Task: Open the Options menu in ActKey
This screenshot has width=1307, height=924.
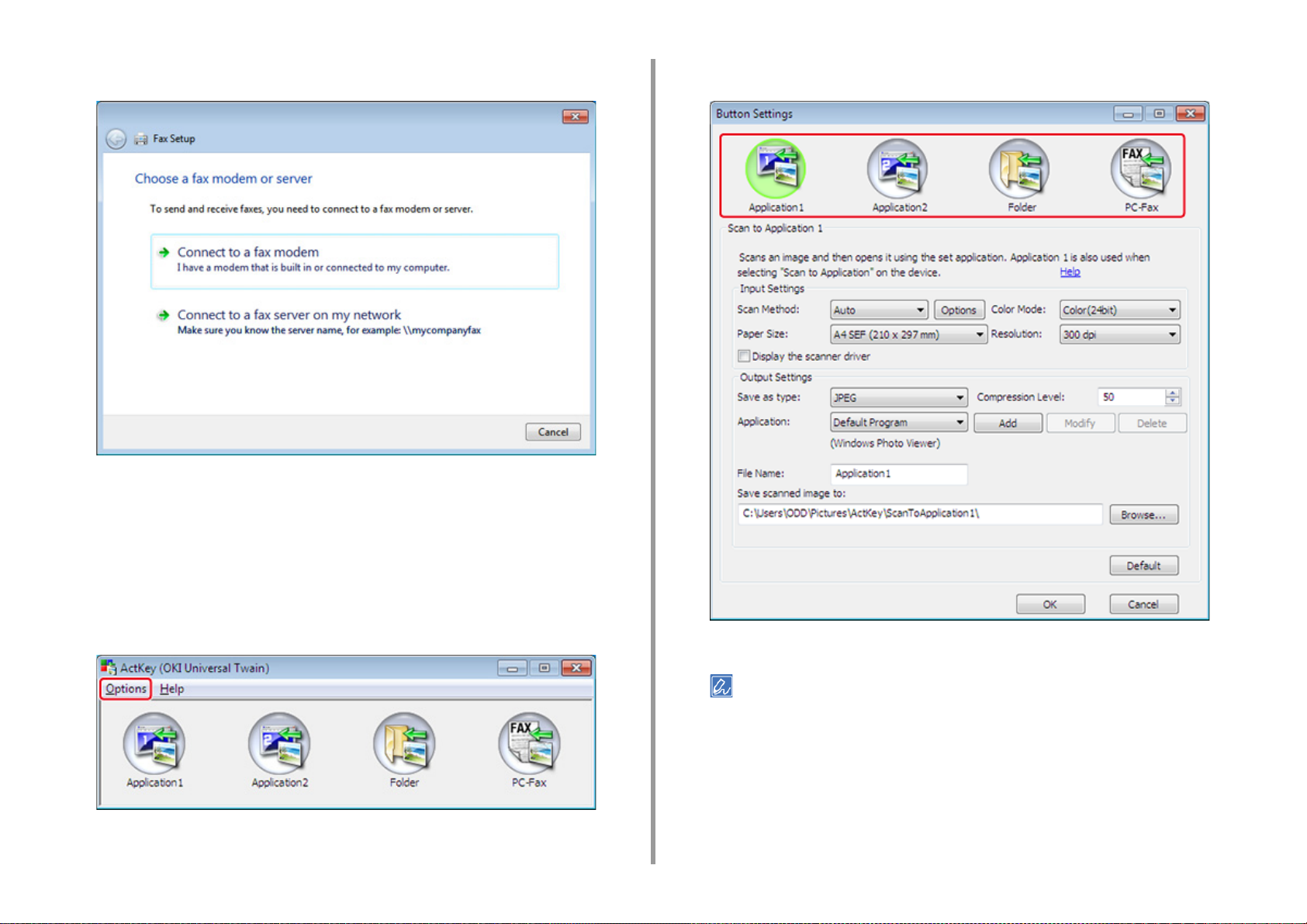Action: click(x=126, y=689)
